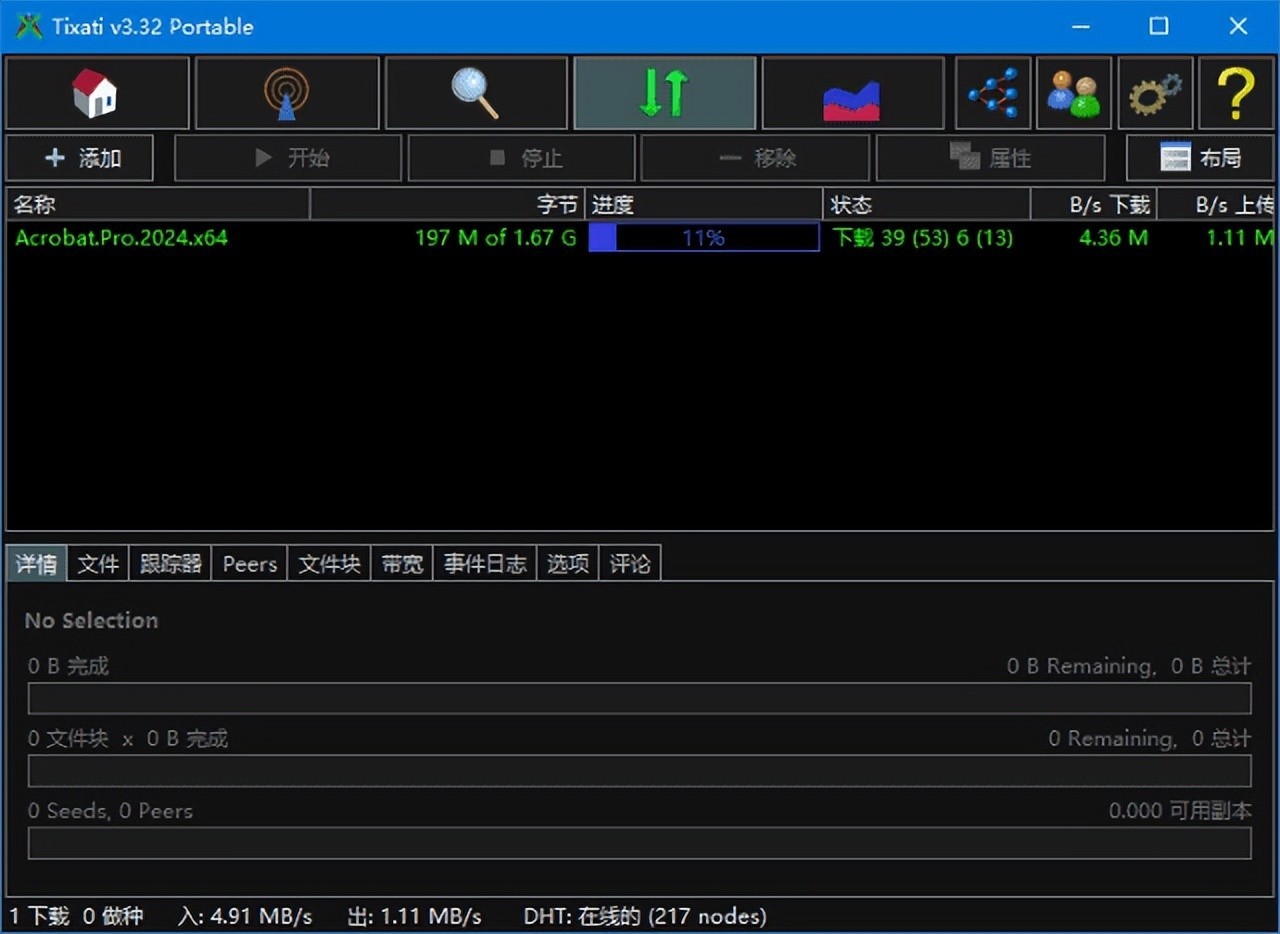
Task: Switch to the 跟踪器 tab
Action: pos(170,564)
